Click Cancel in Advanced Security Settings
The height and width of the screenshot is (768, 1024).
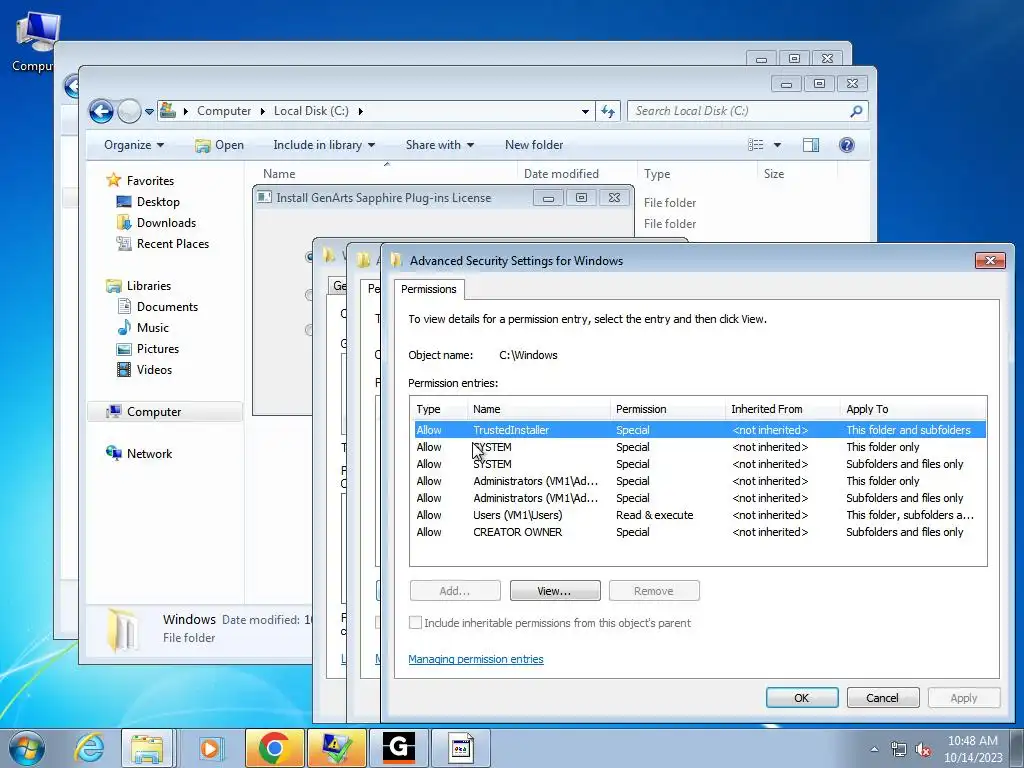882,697
